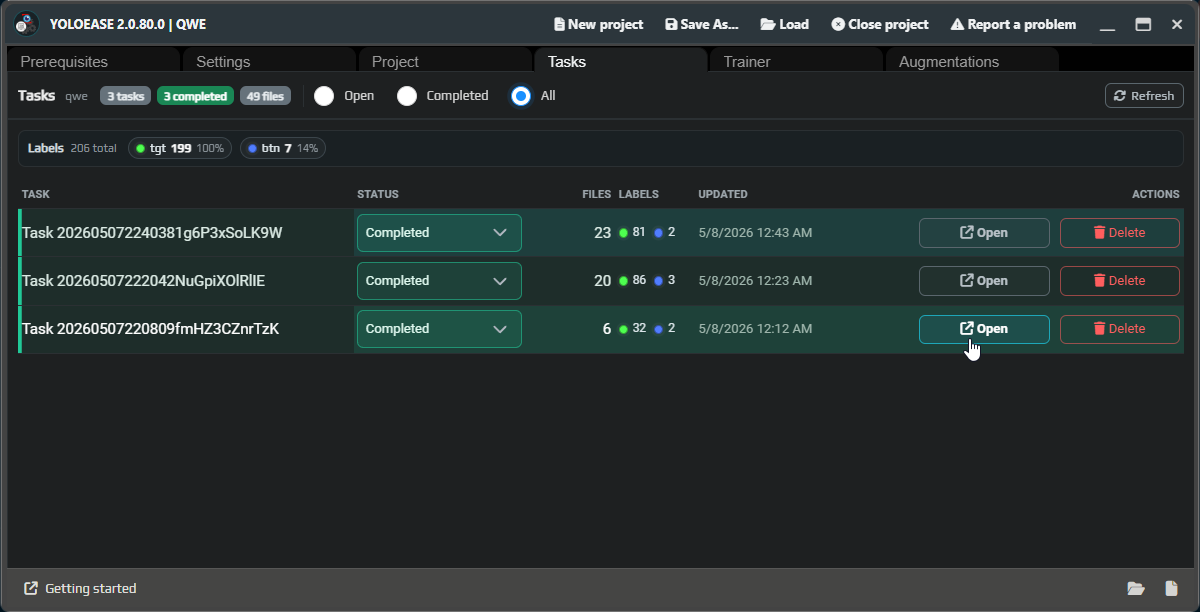The height and width of the screenshot is (612, 1200).
Task: Delete task ending SoLK9W
Action: (1120, 233)
